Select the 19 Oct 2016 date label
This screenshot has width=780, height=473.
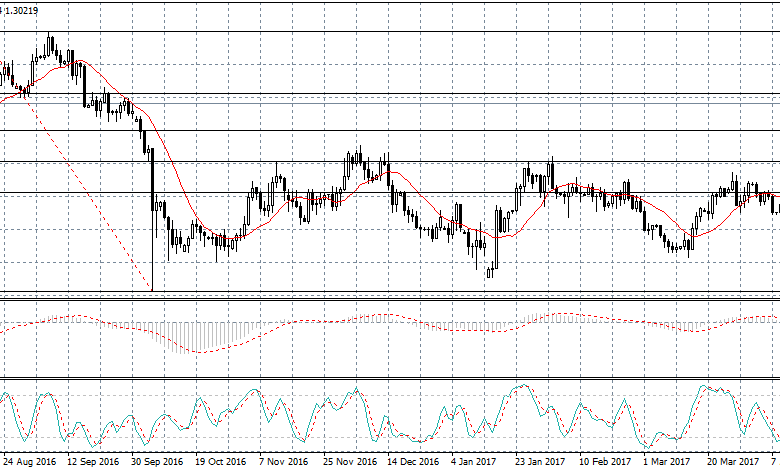(x=221, y=462)
